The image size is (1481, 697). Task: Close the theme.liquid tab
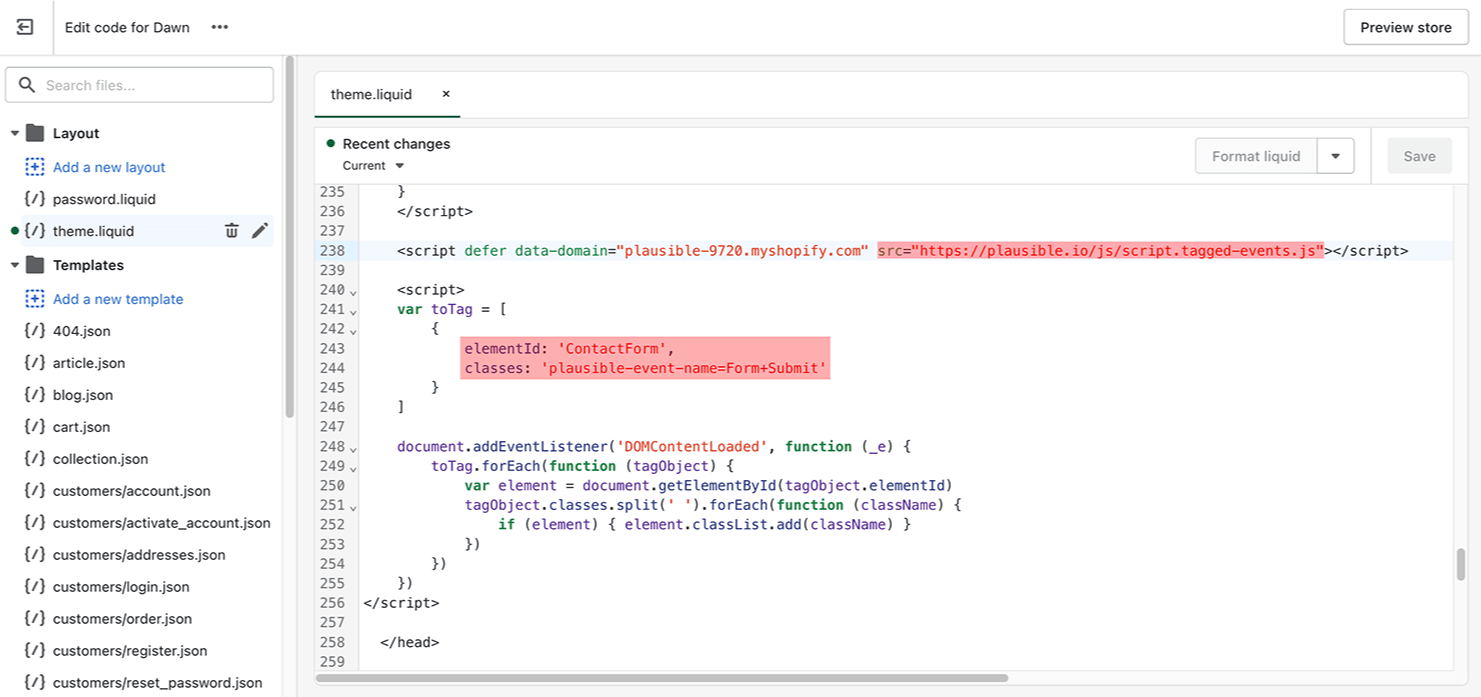tap(446, 94)
